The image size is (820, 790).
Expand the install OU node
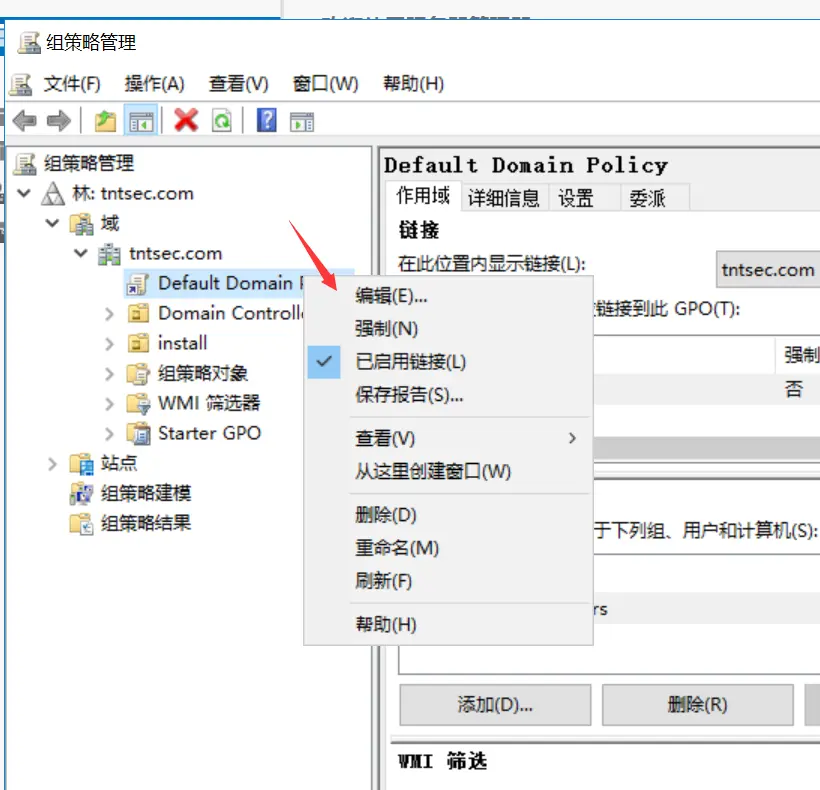[x=109, y=344]
